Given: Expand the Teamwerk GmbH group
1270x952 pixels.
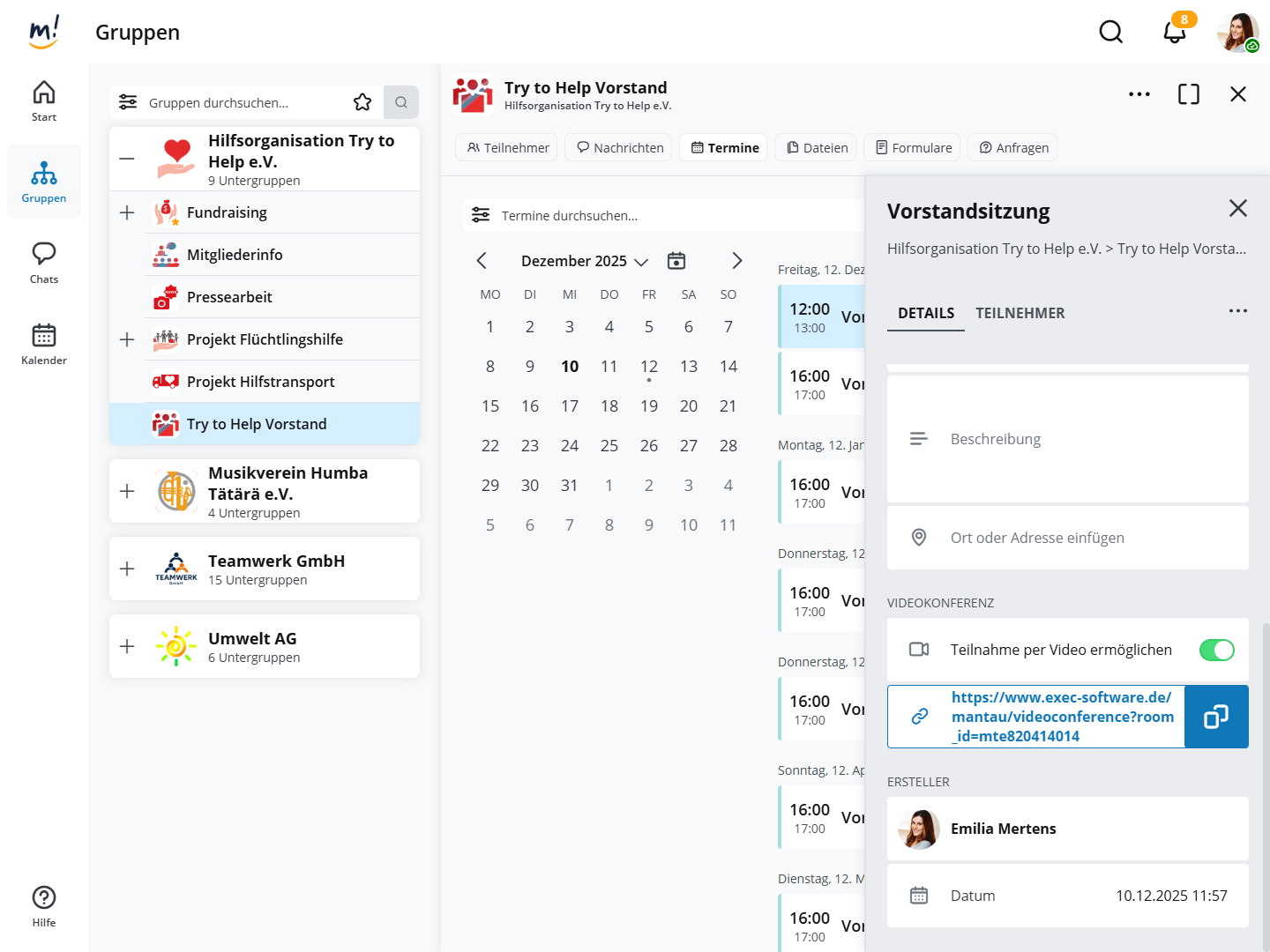Looking at the screenshot, I should [127, 569].
